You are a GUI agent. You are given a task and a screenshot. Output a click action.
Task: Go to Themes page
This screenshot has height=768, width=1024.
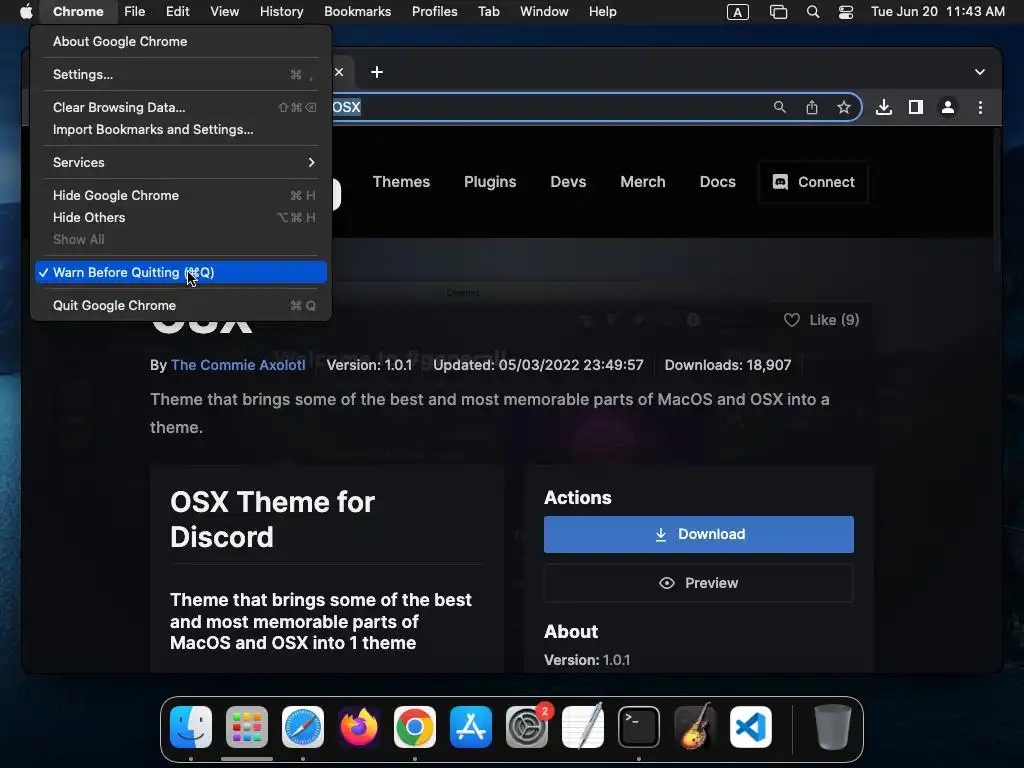[401, 182]
